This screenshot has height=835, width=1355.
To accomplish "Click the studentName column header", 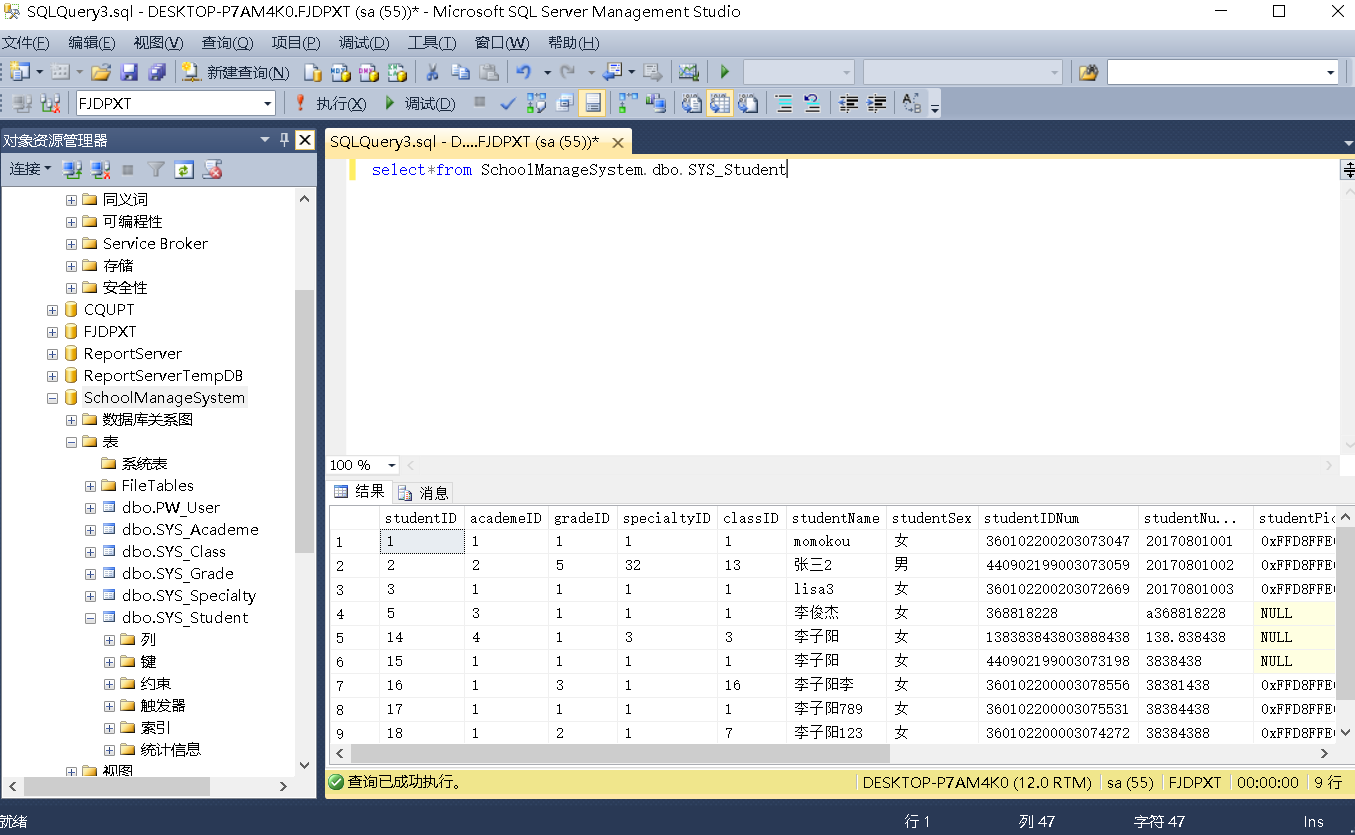I will [x=835, y=518].
